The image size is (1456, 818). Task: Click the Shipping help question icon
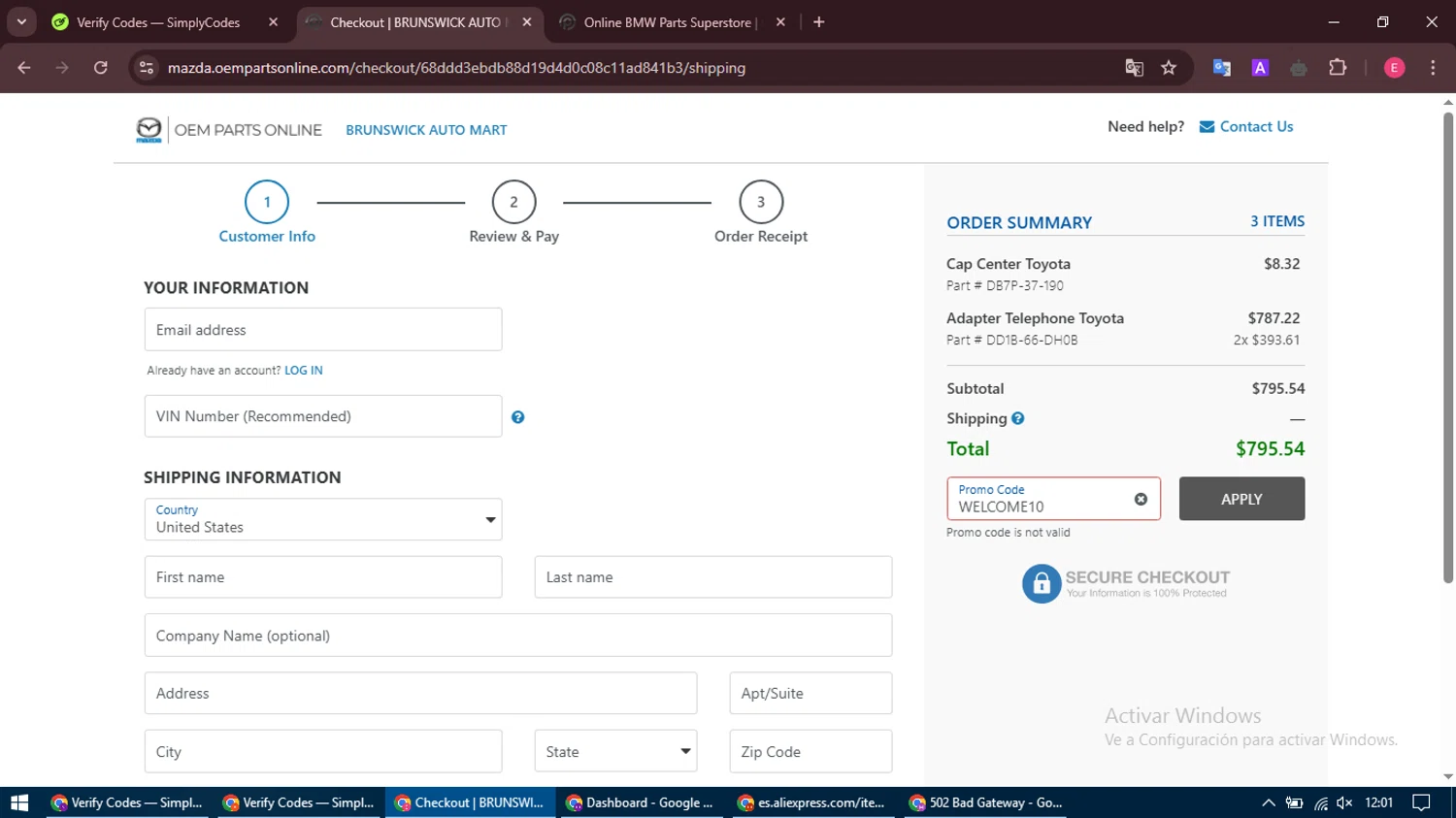coord(1017,418)
